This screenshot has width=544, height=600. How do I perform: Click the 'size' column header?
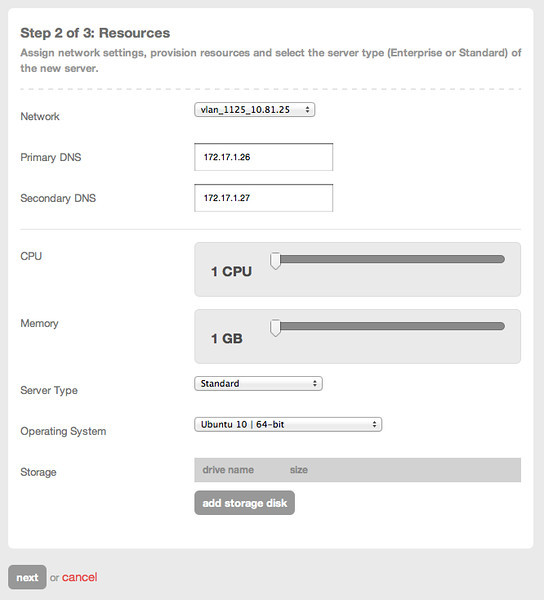(299, 470)
